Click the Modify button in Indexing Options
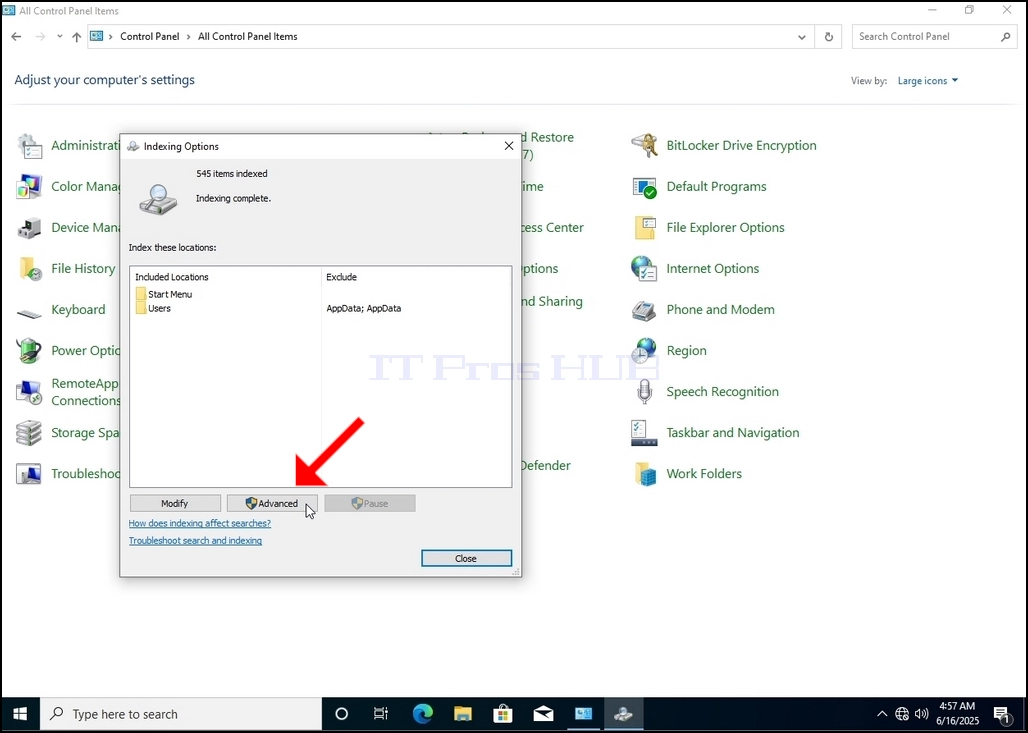 pos(175,504)
